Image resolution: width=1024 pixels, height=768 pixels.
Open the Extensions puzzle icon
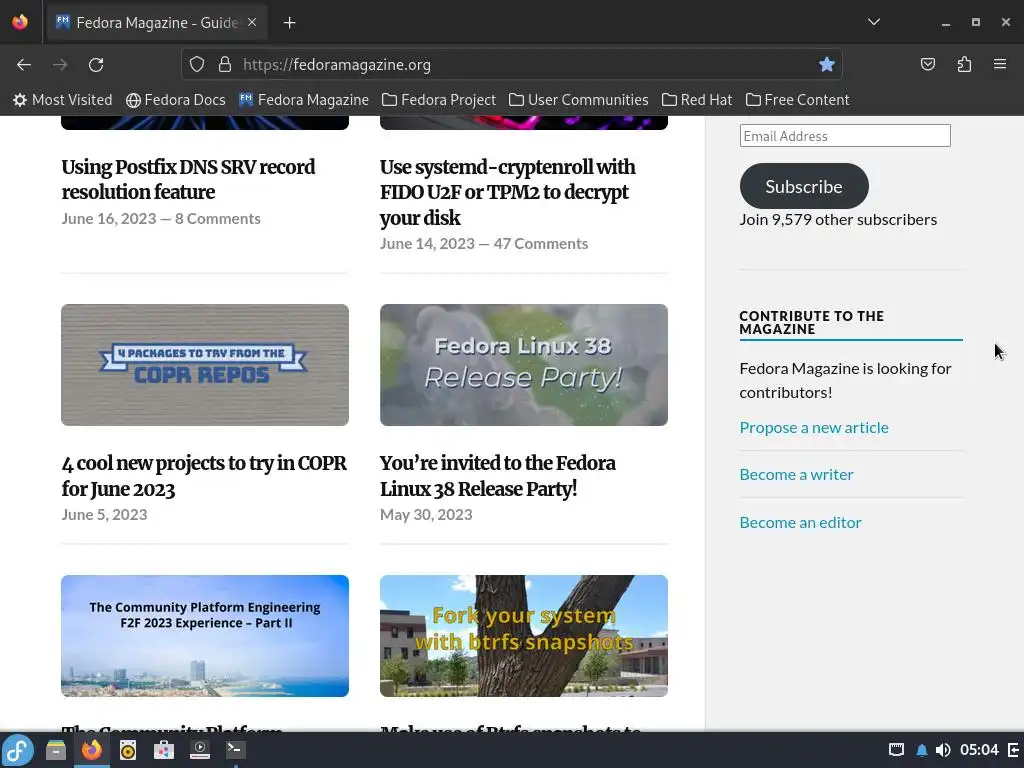click(964, 64)
